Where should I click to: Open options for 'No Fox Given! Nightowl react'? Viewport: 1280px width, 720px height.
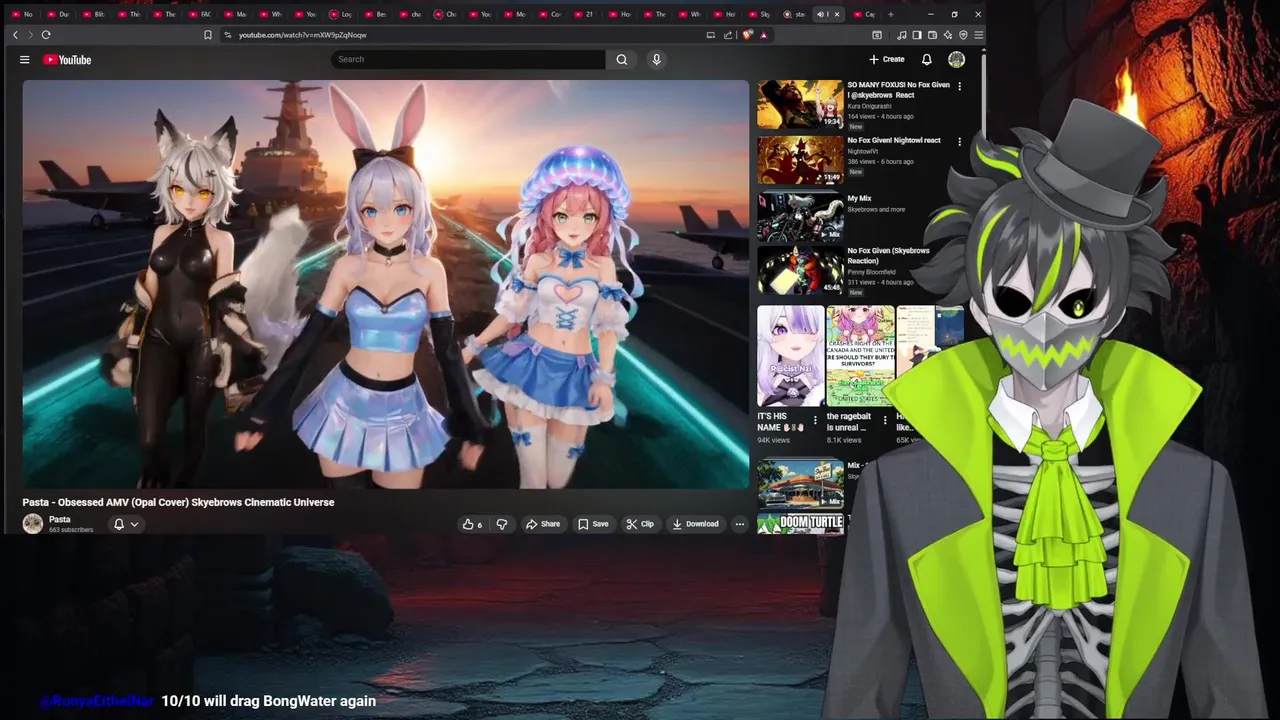click(x=959, y=142)
